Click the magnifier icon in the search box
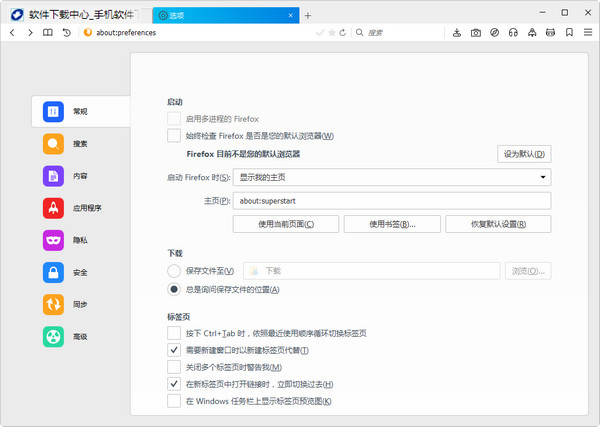Screen dimensions: 600x427 point(359,33)
